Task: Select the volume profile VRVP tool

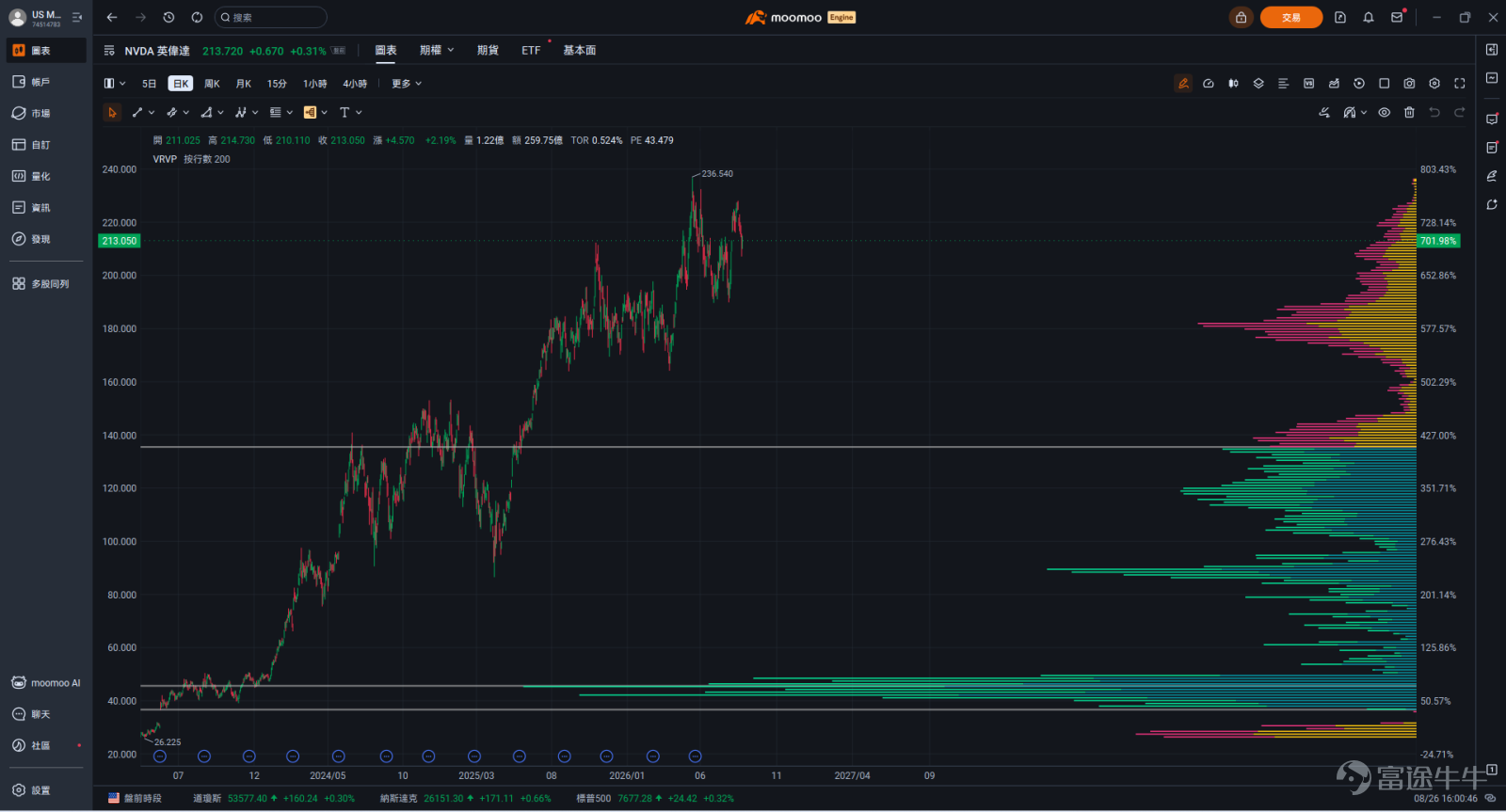Action: 310,112
